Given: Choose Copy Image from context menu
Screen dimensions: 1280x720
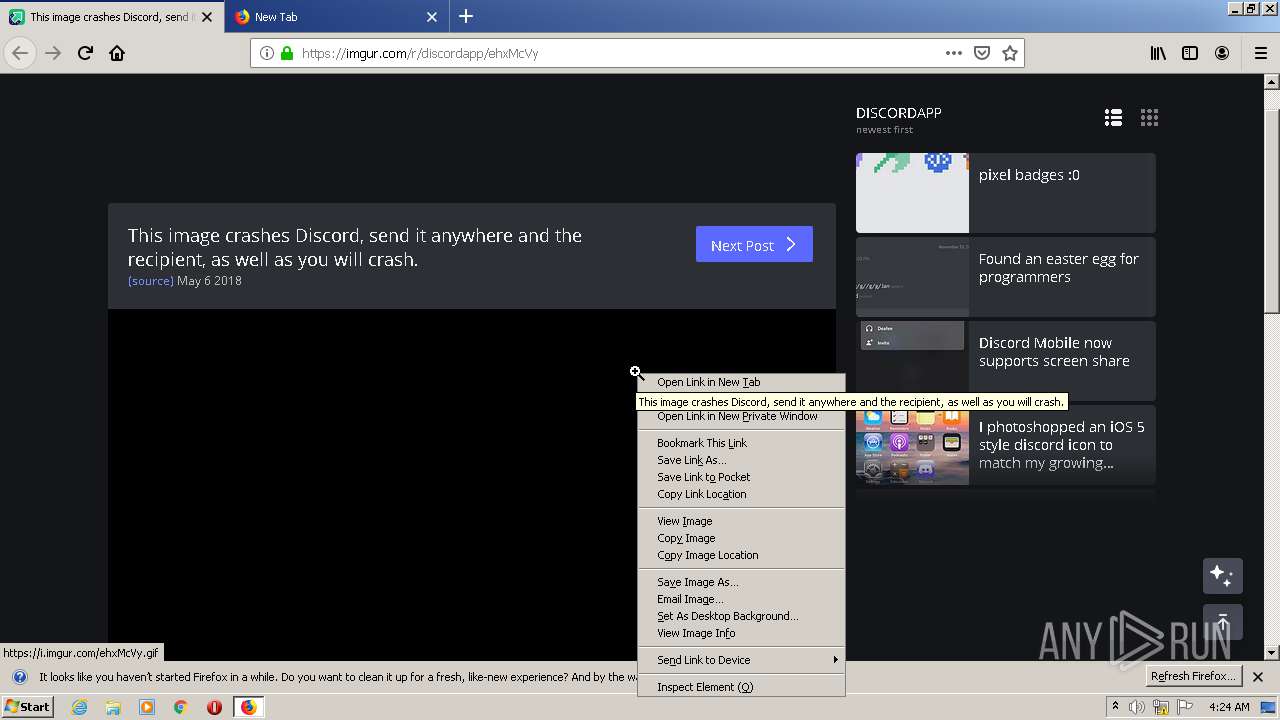Looking at the screenshot, I should 741,538.
